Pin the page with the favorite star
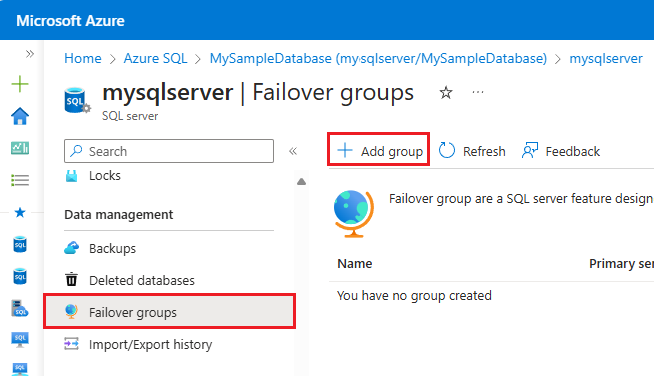Image resolution: width=654 pixels, height=376 pixels. point(446,92)
